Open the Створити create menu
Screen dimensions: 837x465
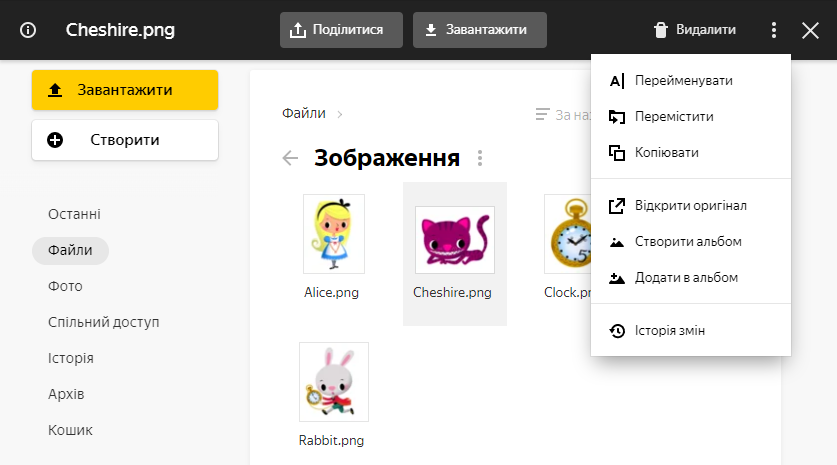point(125,140)
